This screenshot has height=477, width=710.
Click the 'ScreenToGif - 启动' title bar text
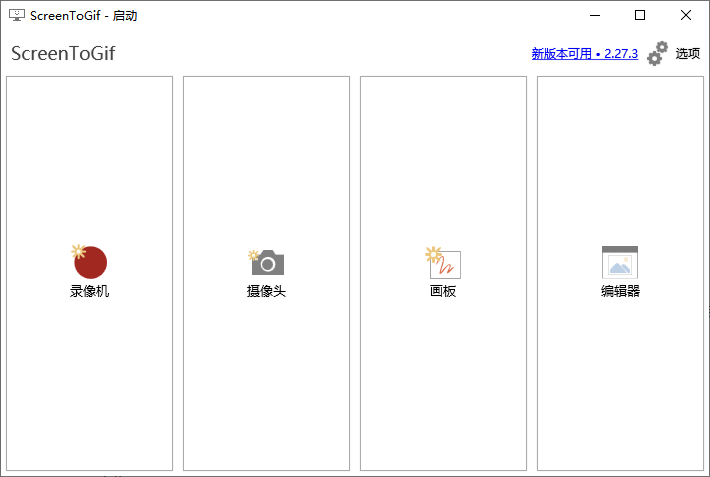tap(84, 15)
